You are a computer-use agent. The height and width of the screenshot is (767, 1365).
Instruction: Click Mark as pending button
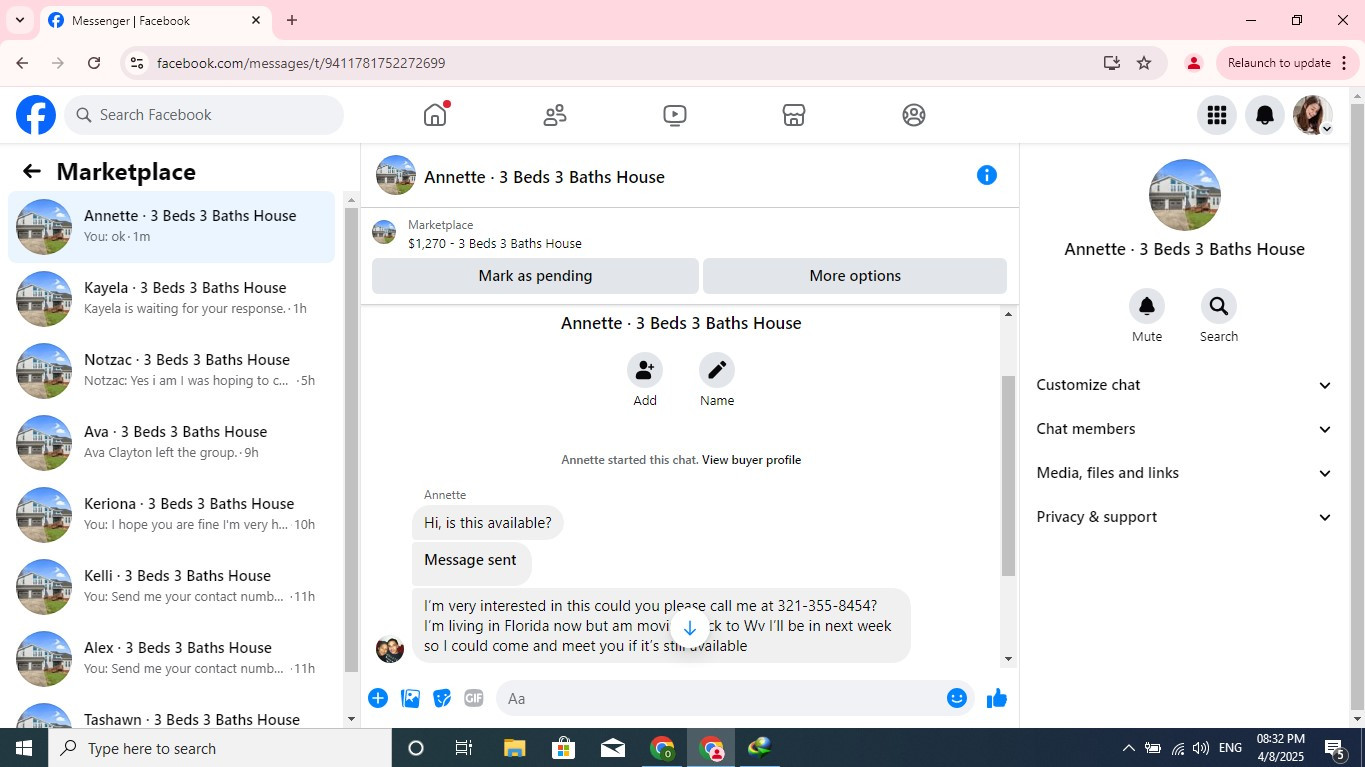coord(535,276)
